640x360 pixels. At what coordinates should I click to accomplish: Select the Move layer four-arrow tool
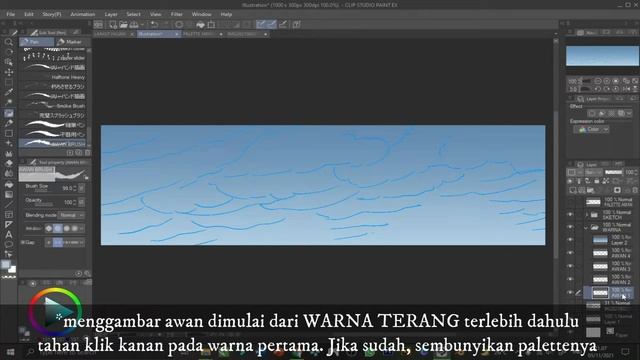tap(9, 72)
